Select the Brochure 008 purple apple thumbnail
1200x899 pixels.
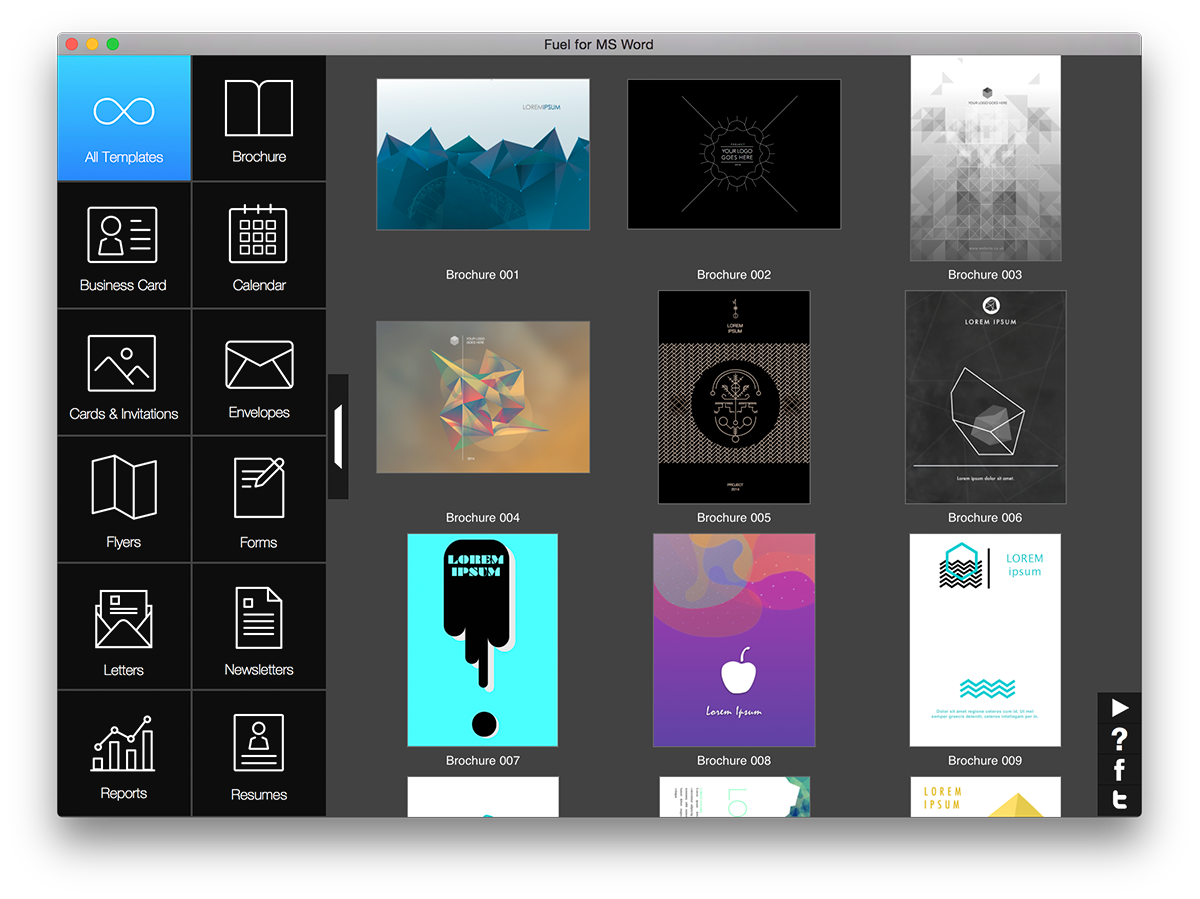click(734, 640)
